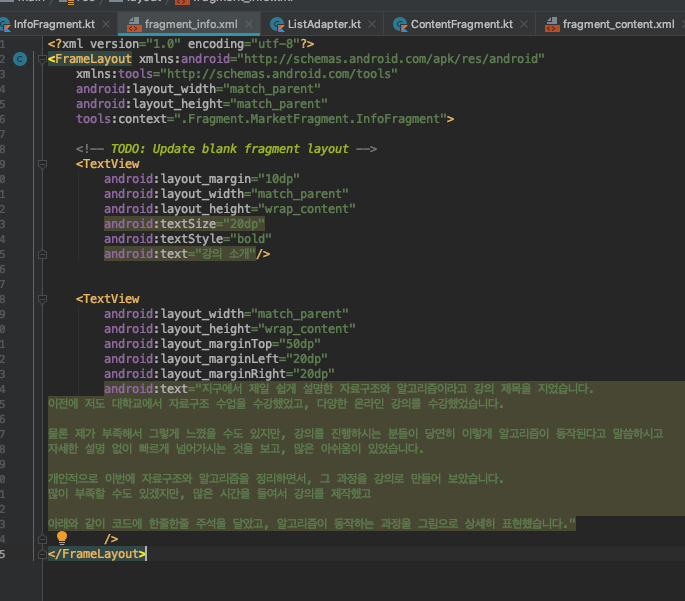The height and width of the screenshot is (601, 685).
Task: Click the line starting 이전에 저도 대학교에서
Action: point(276,404)
